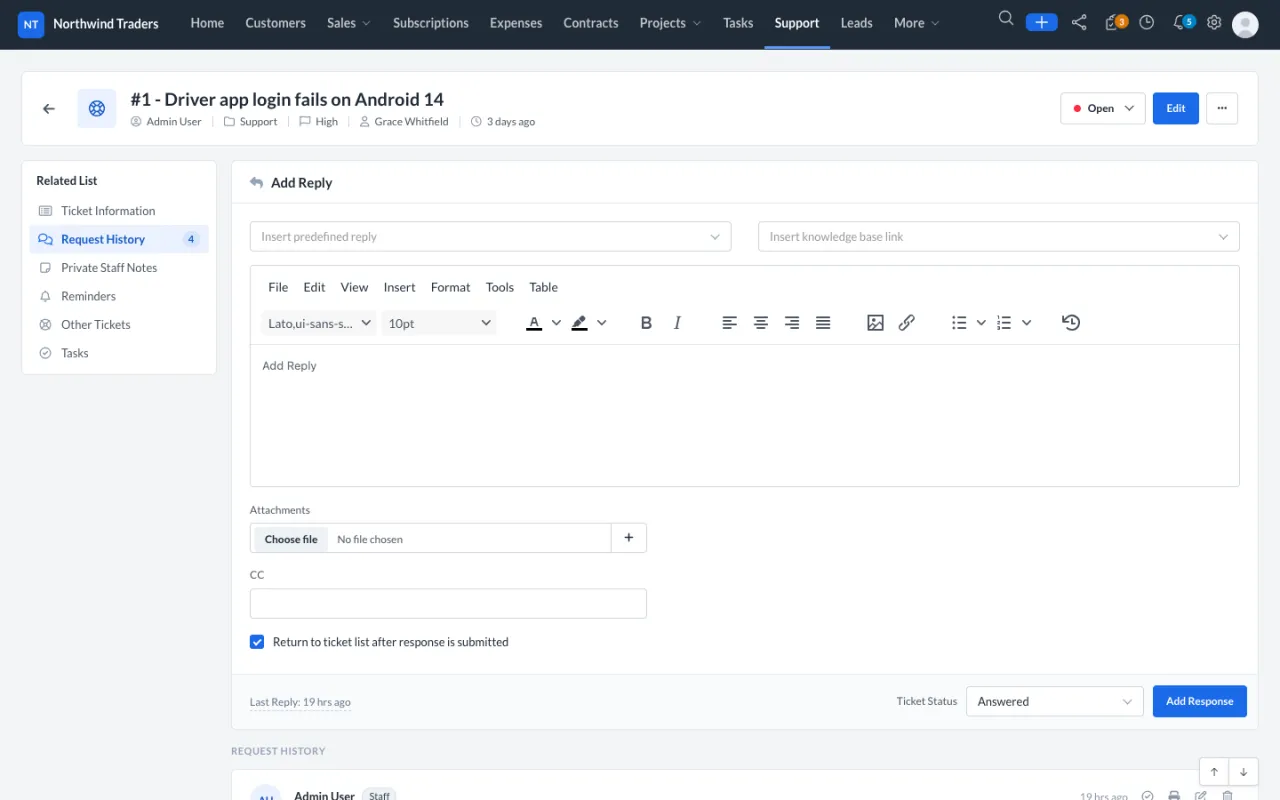Open the notifications bell with badge 5

tap(1183, 22)
